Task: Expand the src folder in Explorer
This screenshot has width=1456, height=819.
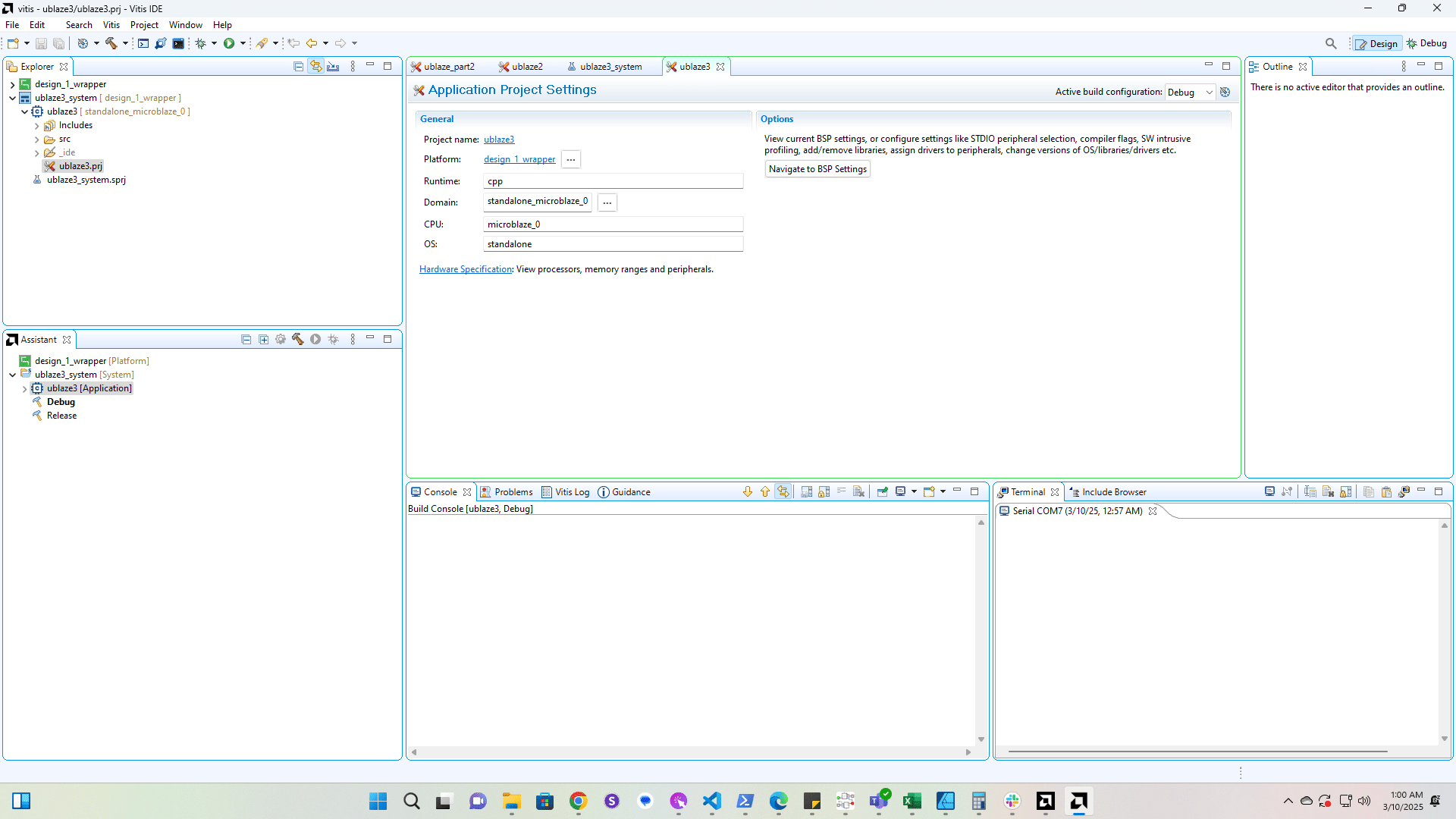Action: click(36, 140)
